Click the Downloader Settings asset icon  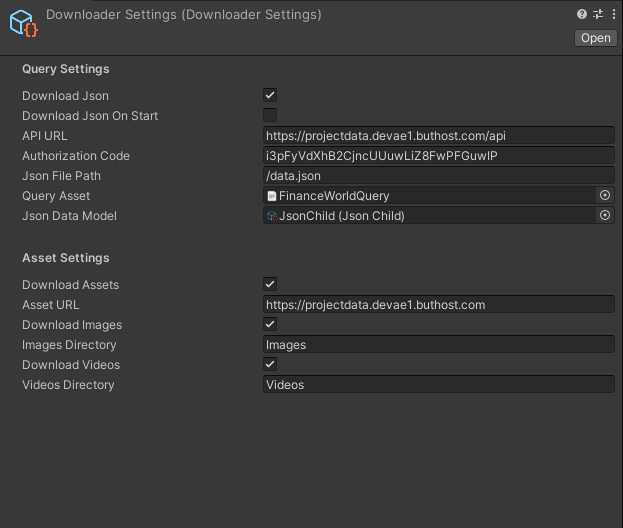click(22, 22)
